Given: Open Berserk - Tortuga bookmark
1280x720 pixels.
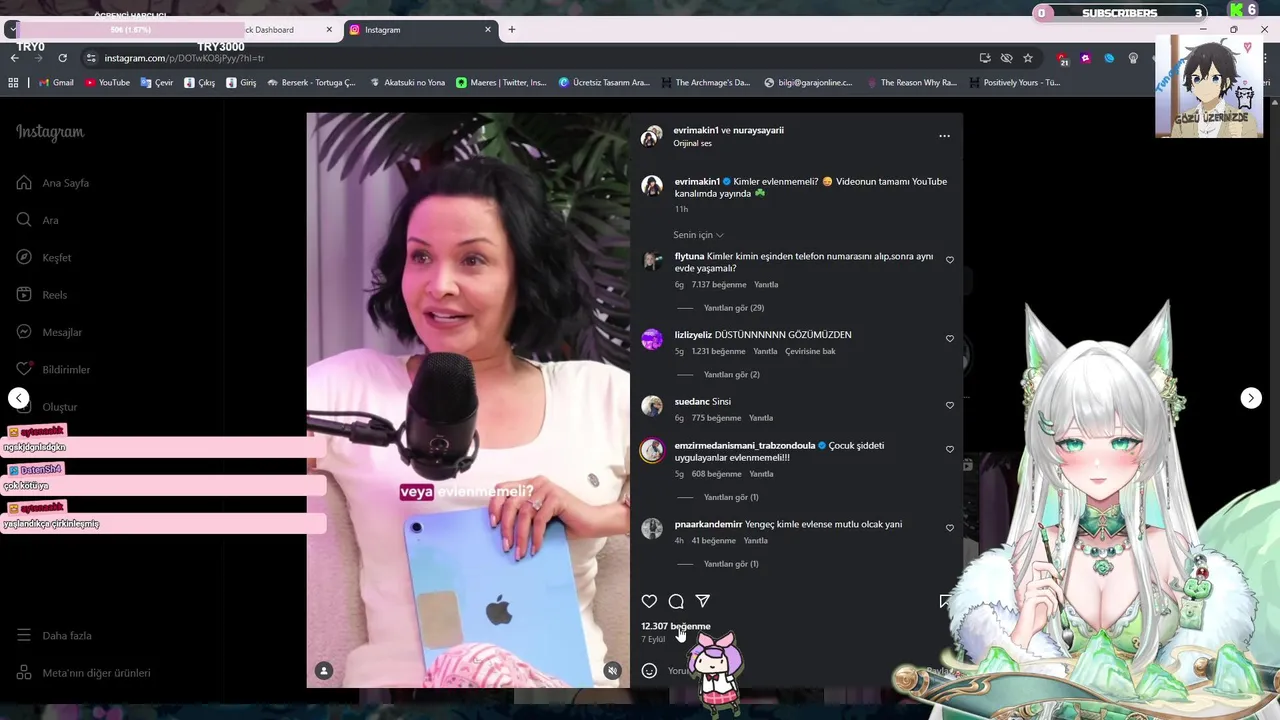Looking at the screenshot, I should tap(311, 83).
